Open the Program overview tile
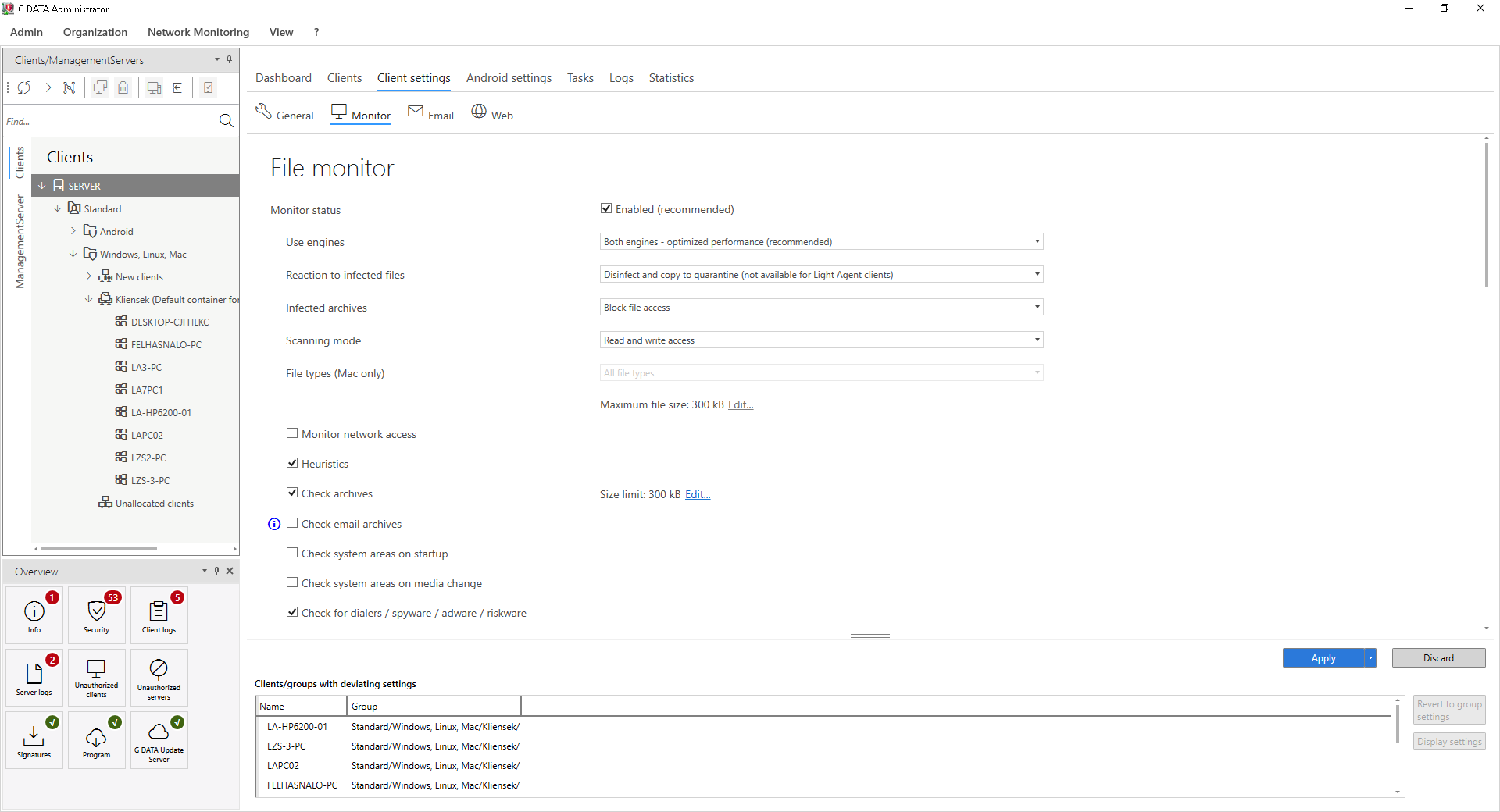Viewport: 1500px width, 812px height. click(x=97, y=740)
